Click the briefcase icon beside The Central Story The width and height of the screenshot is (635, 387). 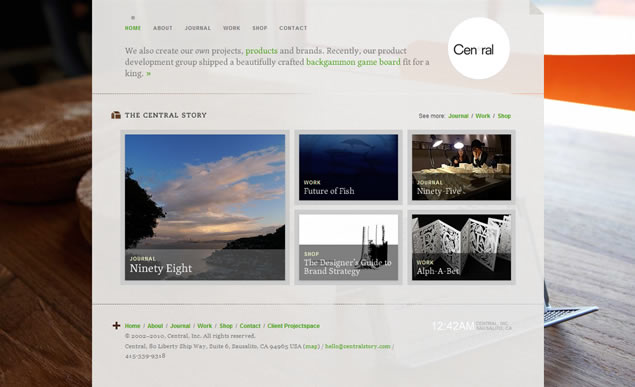(116, 115)
